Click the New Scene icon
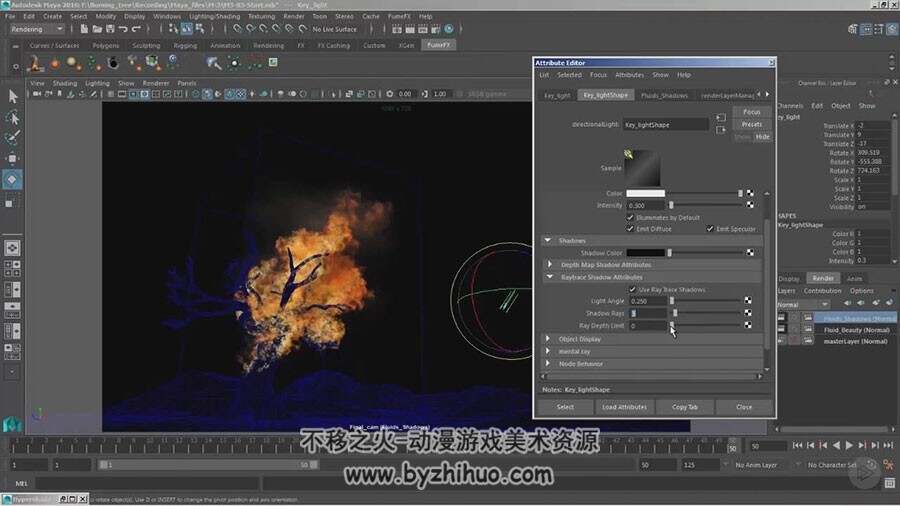 (x=84, y=29)
